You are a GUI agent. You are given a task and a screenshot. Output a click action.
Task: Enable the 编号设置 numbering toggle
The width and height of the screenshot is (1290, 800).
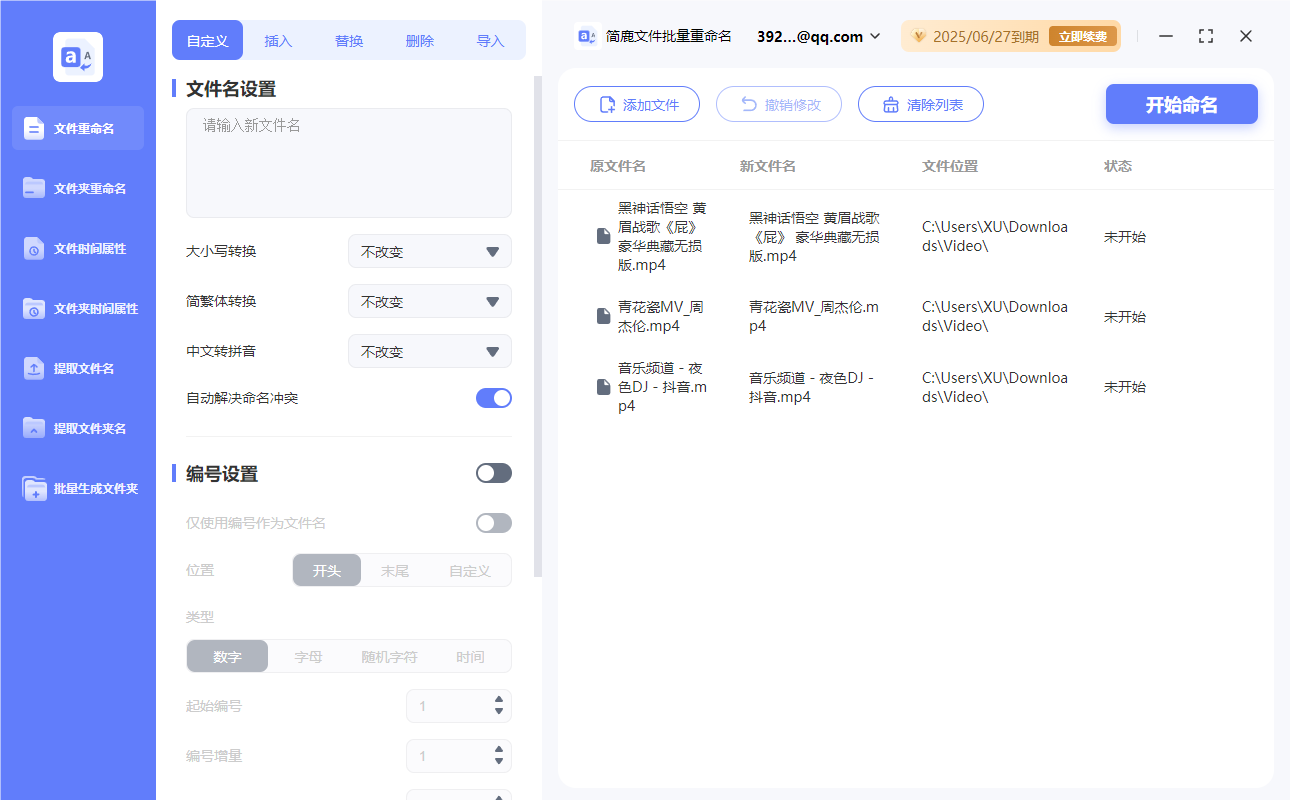click(x=493, y=472)
